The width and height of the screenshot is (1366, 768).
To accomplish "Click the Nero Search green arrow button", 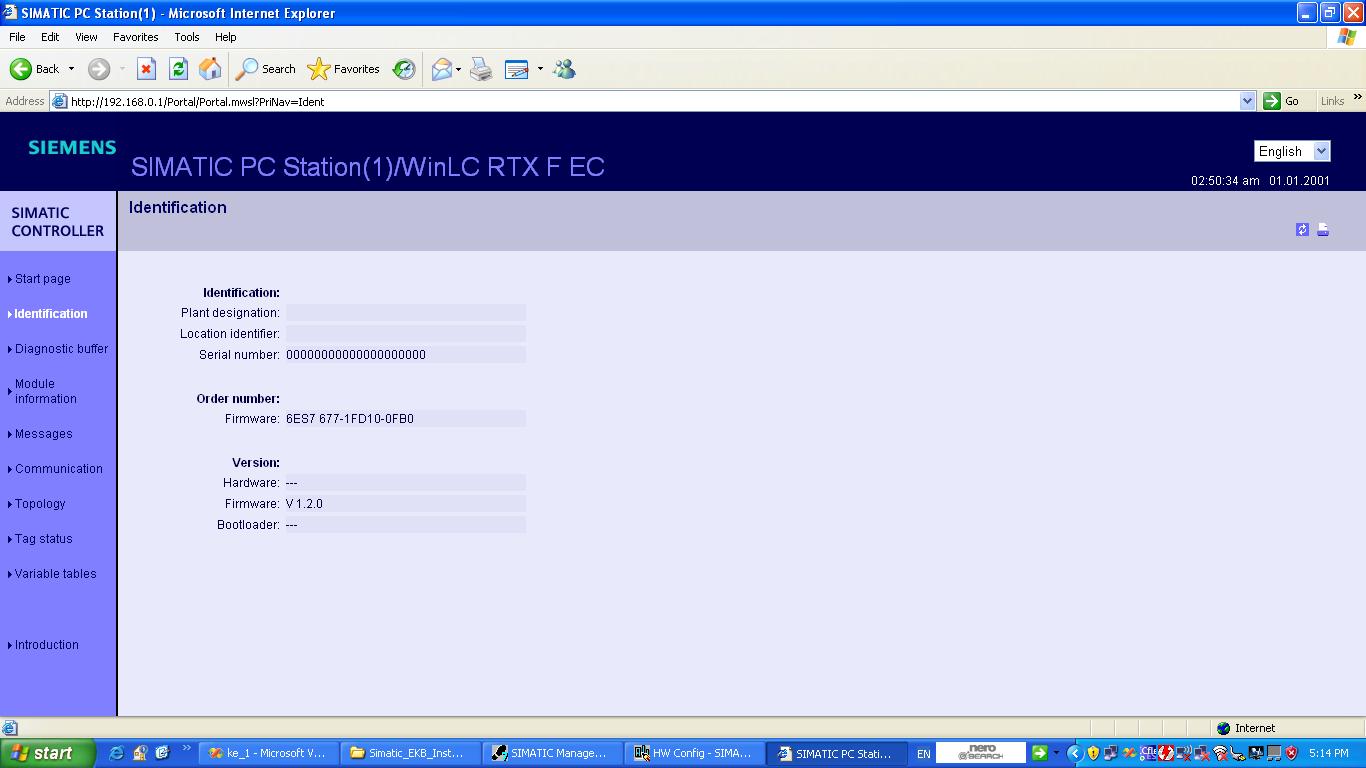I will pyautogui.click(x=1040, y=753).
